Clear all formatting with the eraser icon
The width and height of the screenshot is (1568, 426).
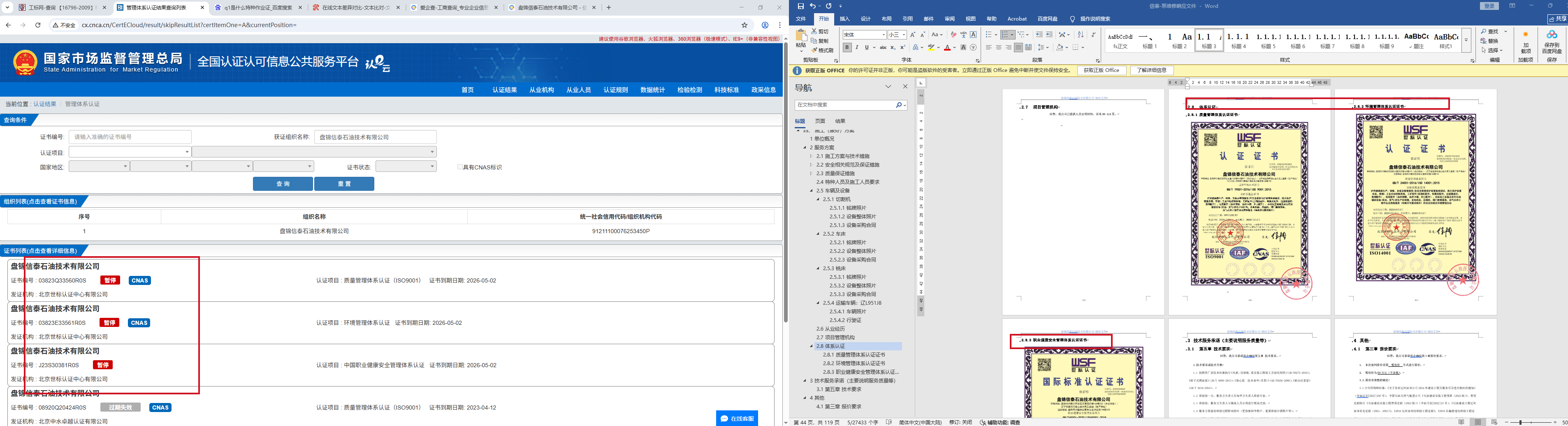953,35
